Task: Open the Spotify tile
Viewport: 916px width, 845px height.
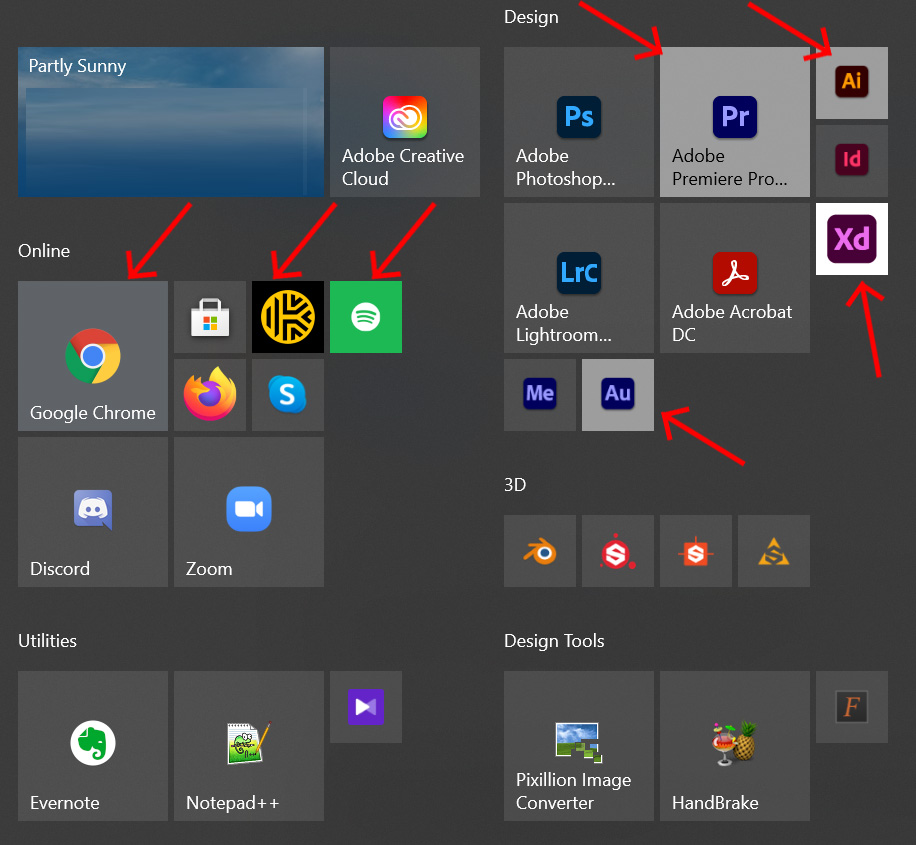Action: 366,317
